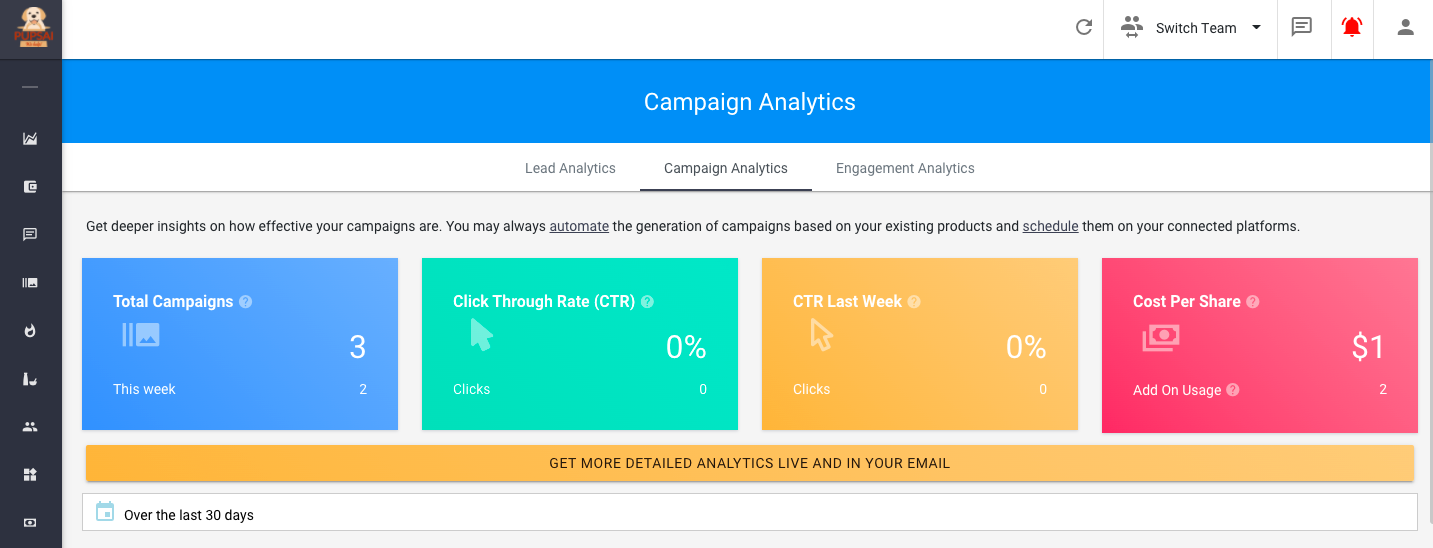Open the image library icon in sidebar

click(x=30, y=283)
